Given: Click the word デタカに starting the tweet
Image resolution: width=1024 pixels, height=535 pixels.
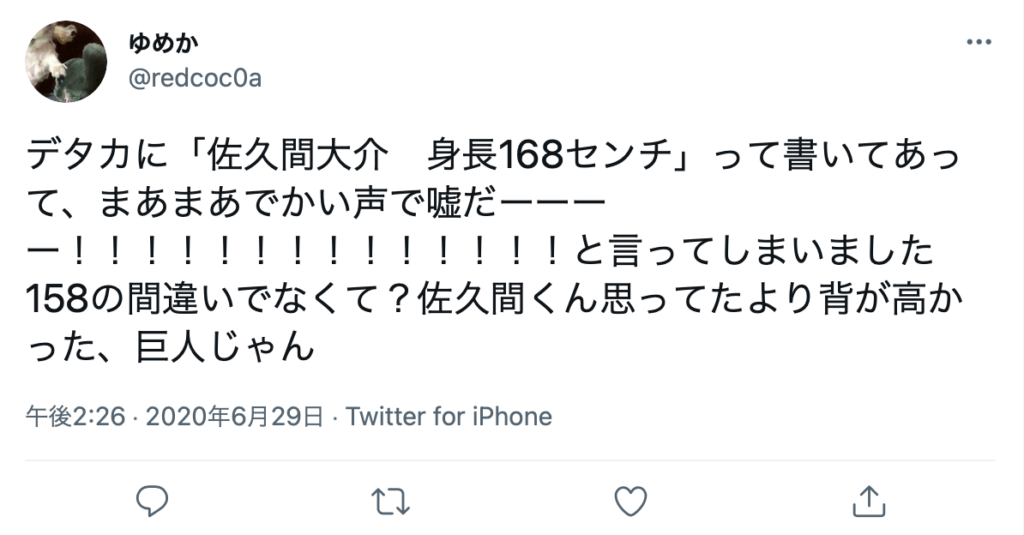Looking at the screenshot, I should pos(97,155).
